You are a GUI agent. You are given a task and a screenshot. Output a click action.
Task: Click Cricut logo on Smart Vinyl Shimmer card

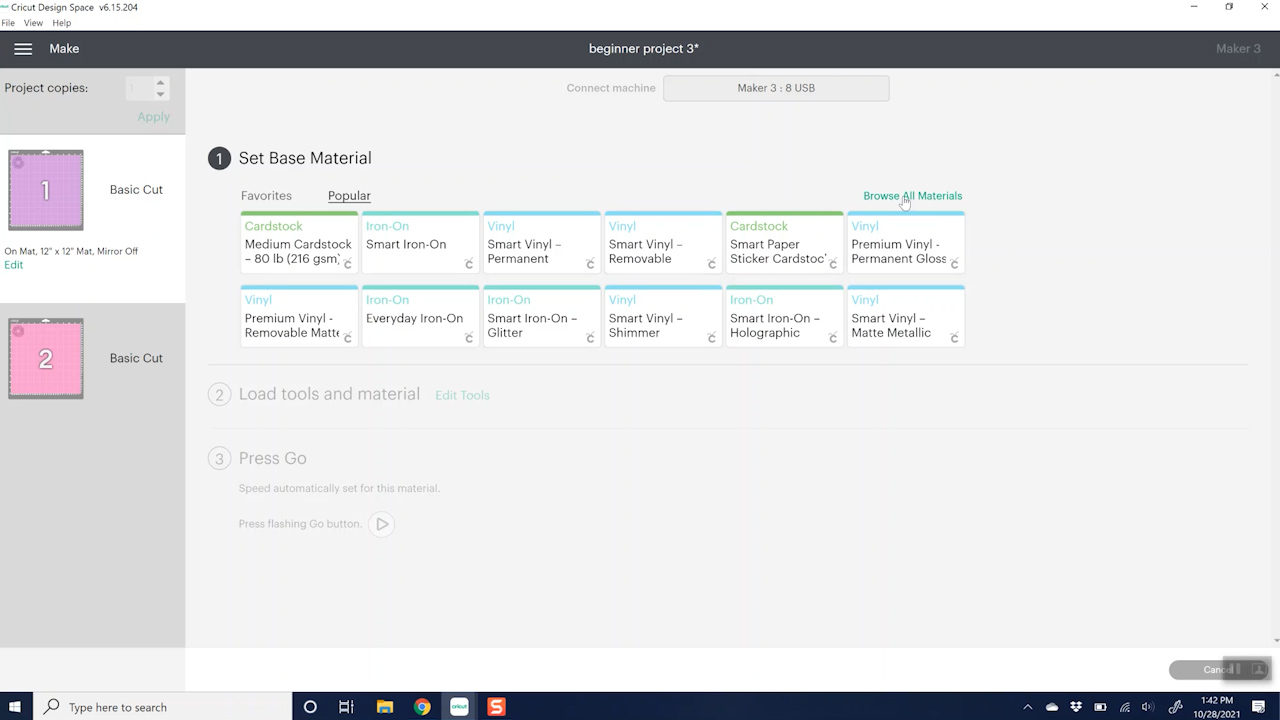point(712,338)
